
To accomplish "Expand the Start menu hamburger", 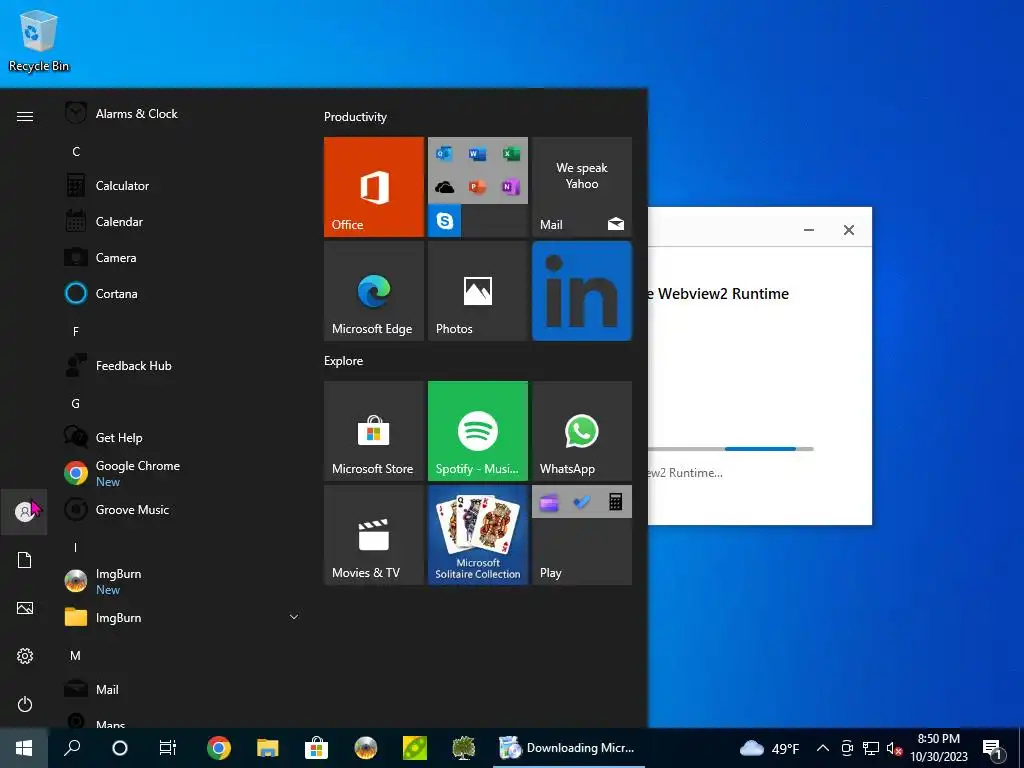I will point(25,116).
